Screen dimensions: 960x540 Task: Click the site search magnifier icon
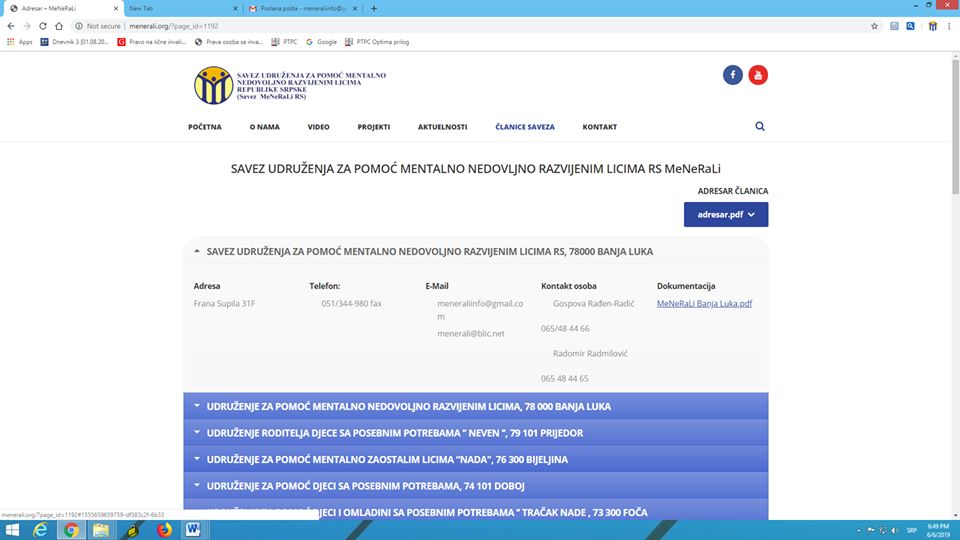tap(760, 127)
